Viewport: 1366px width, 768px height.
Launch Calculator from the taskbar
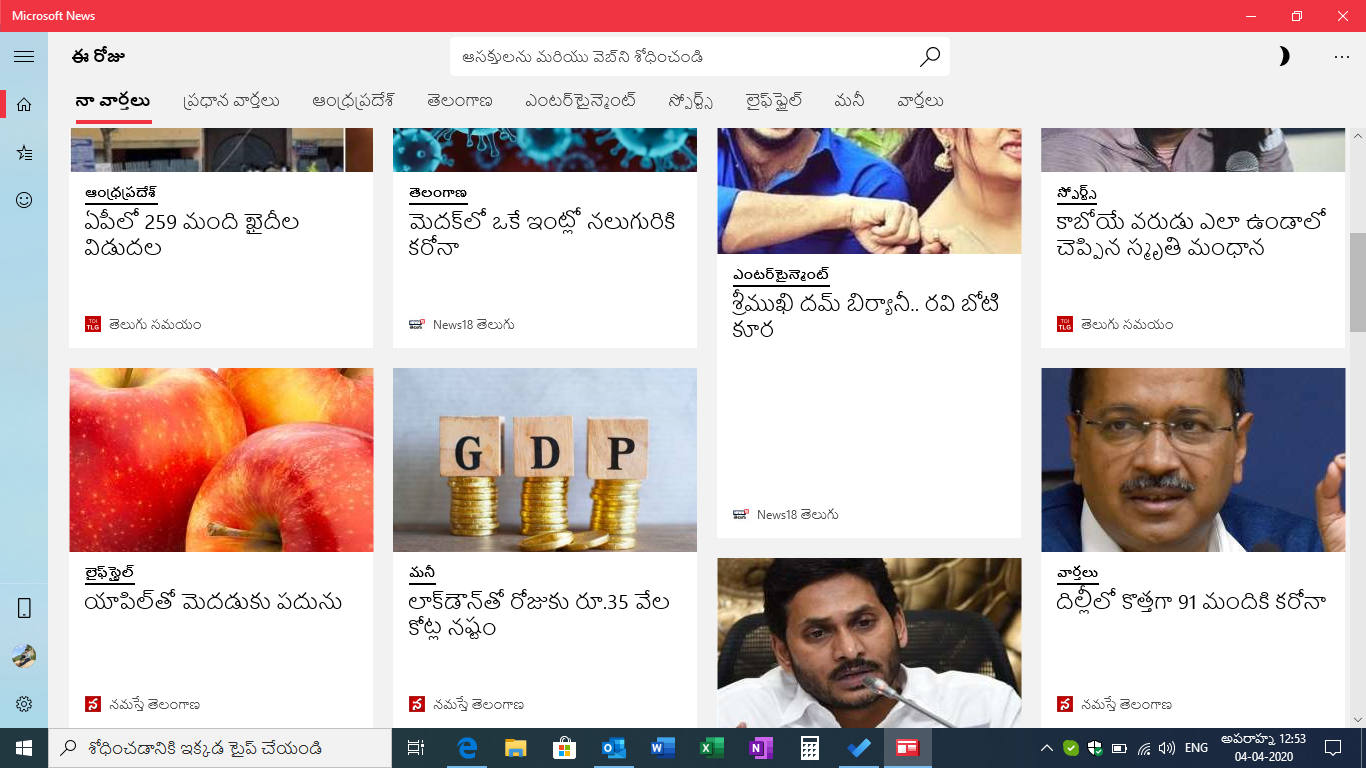point(808,747)
